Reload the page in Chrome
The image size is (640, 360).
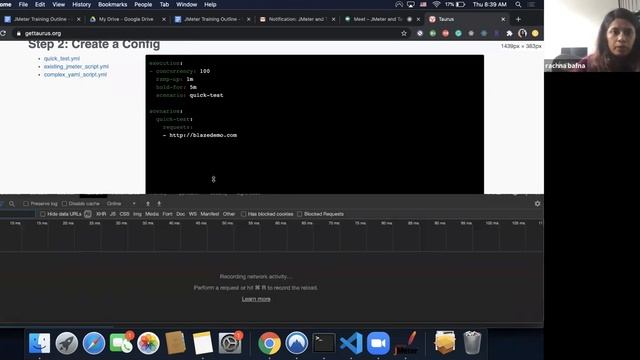(x=3, y=33)
